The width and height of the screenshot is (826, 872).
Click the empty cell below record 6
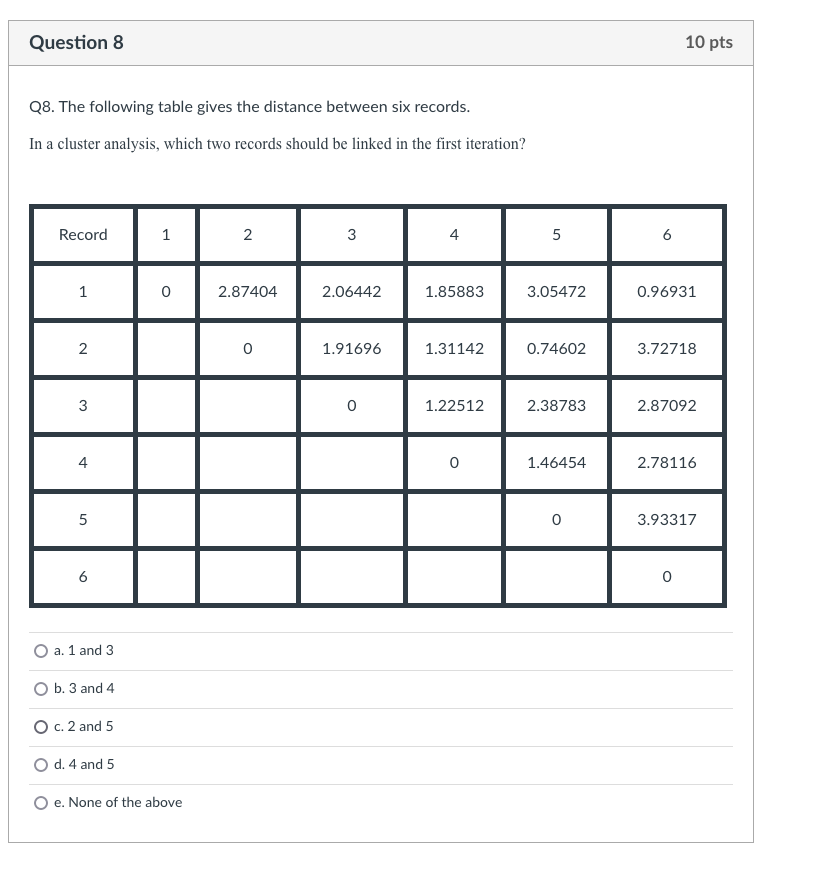165,577
